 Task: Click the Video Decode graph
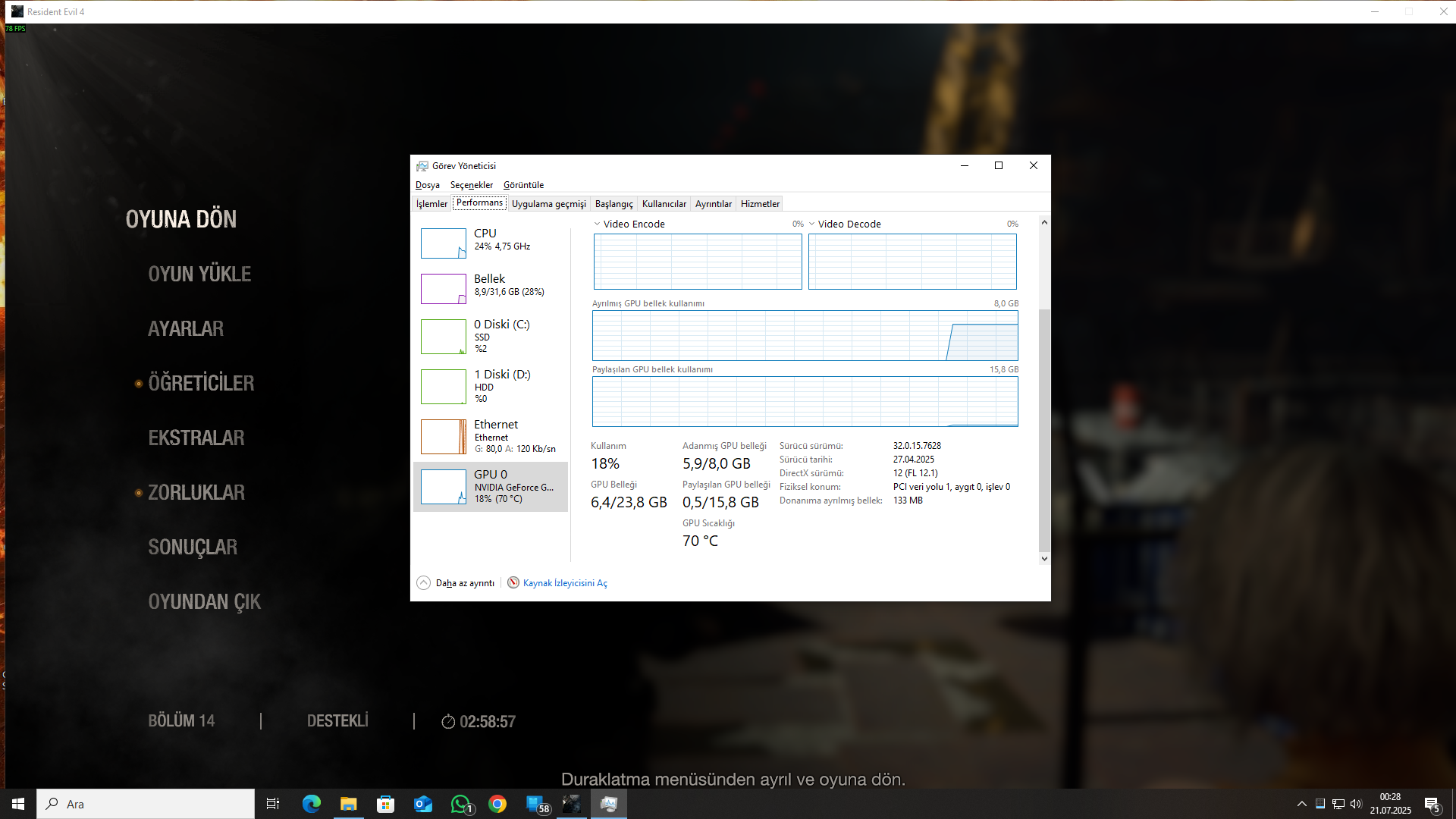[x=912, y=262]
